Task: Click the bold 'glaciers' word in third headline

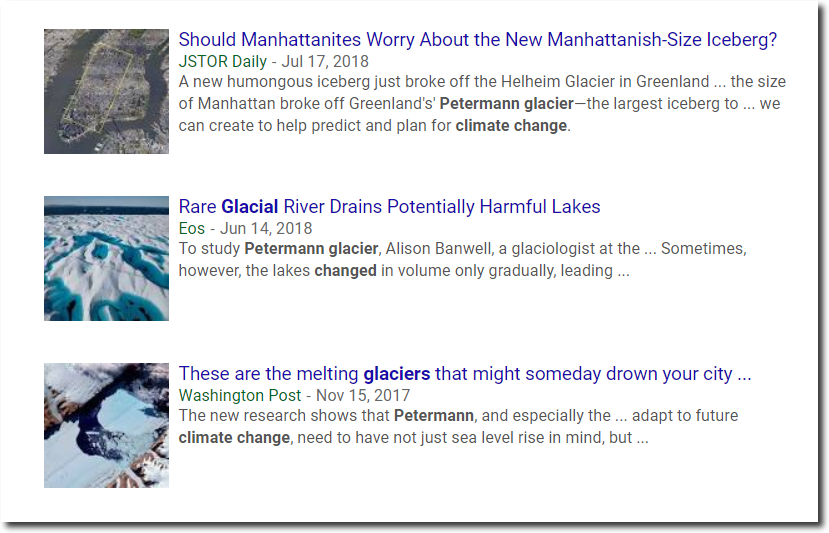Action: (x=397, y=374)
